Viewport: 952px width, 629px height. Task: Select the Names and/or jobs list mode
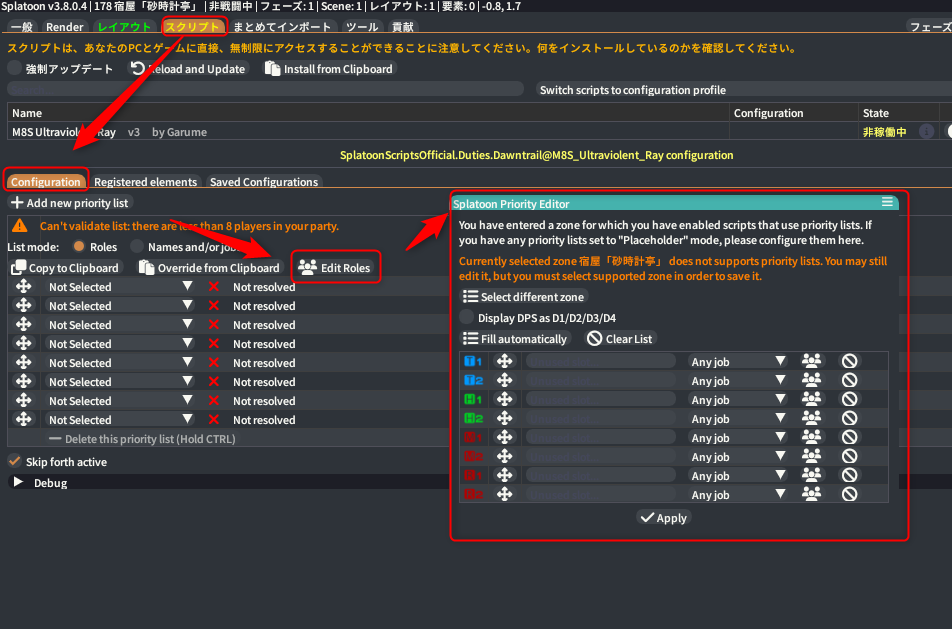[x=137, y=246]
